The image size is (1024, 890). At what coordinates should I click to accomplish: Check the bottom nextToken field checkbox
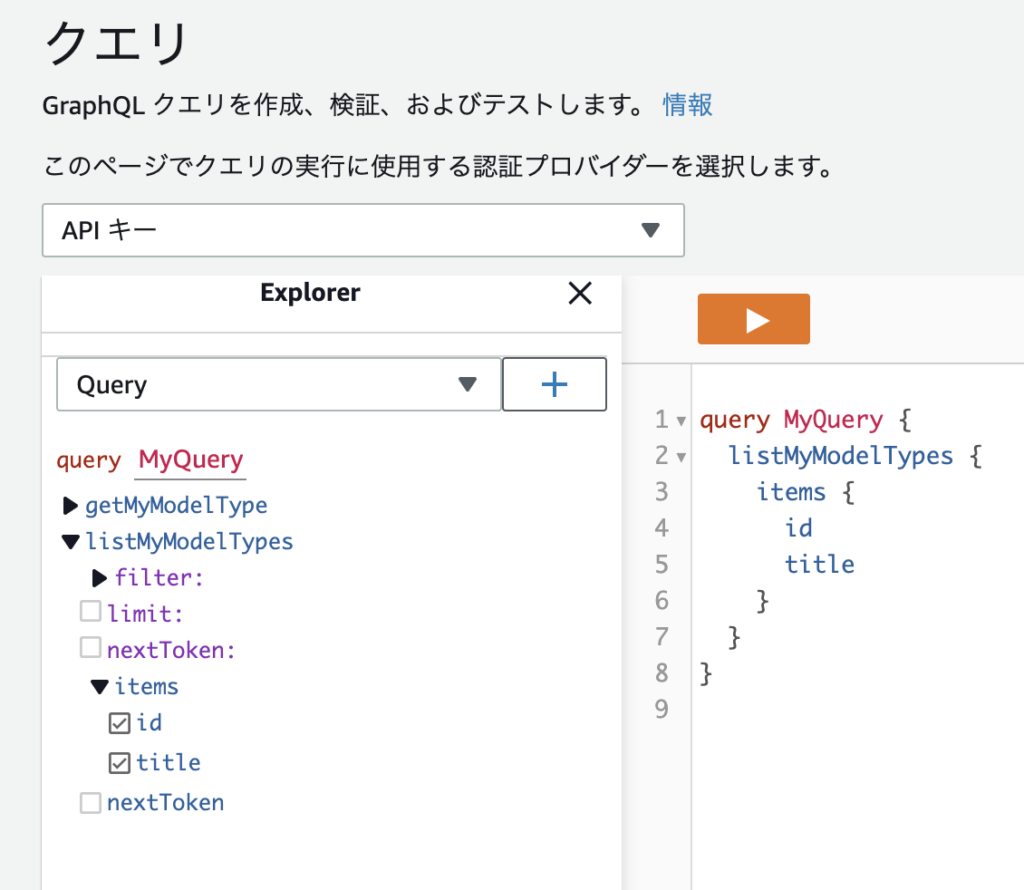tap(91, 802)
